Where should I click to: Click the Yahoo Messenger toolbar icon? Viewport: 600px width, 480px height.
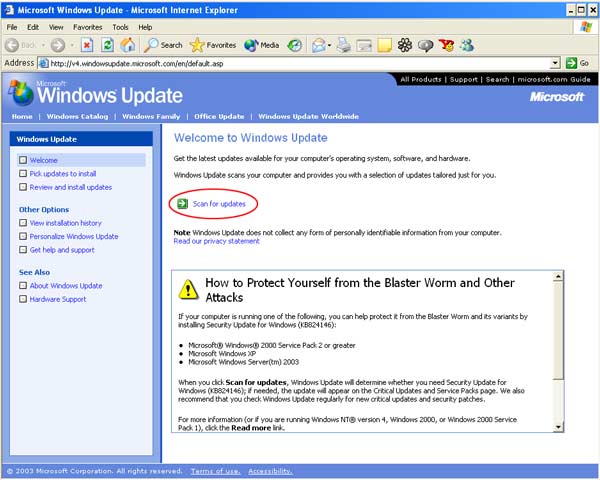(446, 45)
